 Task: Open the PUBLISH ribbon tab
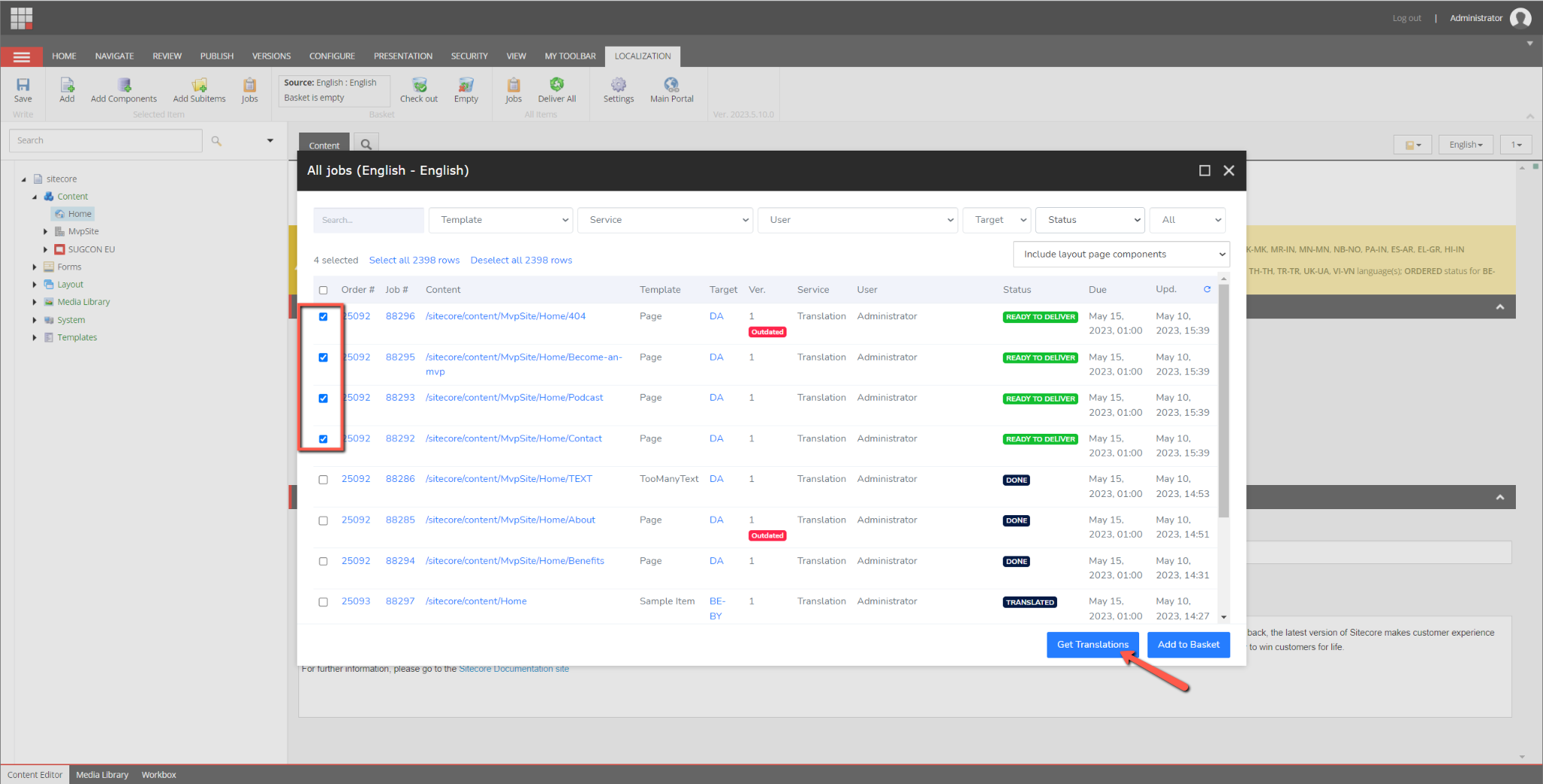pos(217,56)
